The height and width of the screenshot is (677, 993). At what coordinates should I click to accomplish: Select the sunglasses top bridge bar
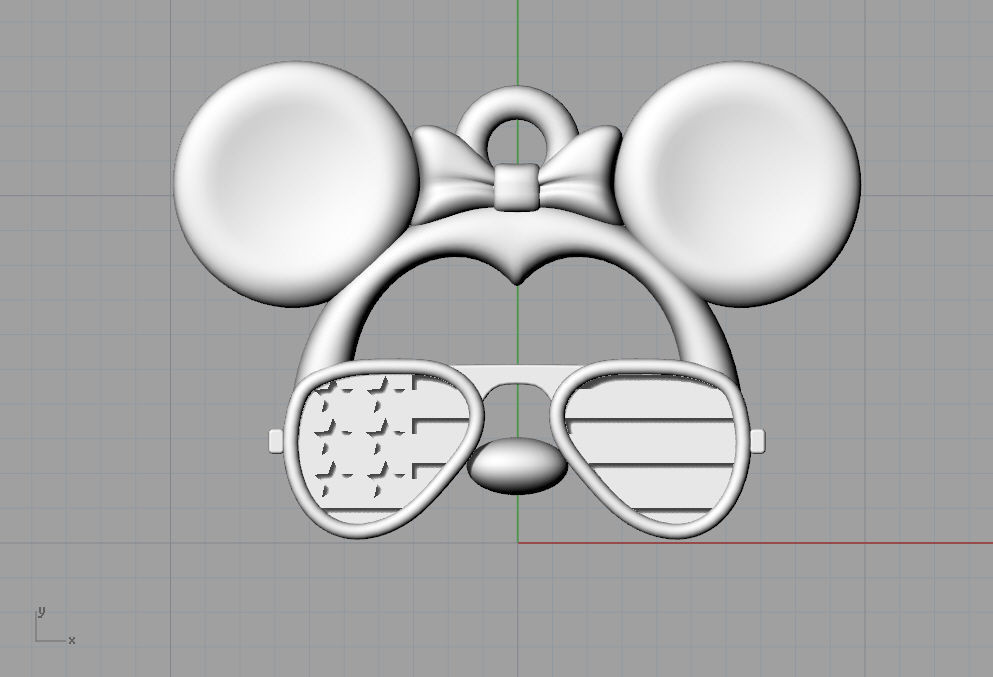[x=517, y=376]
